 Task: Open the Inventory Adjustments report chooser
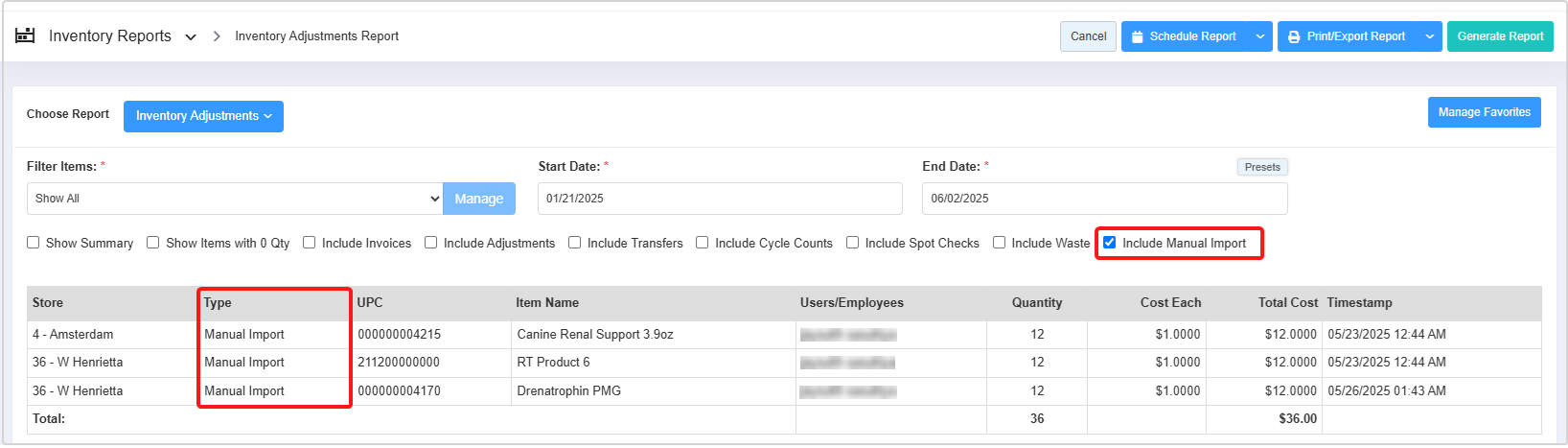point(203,116)
